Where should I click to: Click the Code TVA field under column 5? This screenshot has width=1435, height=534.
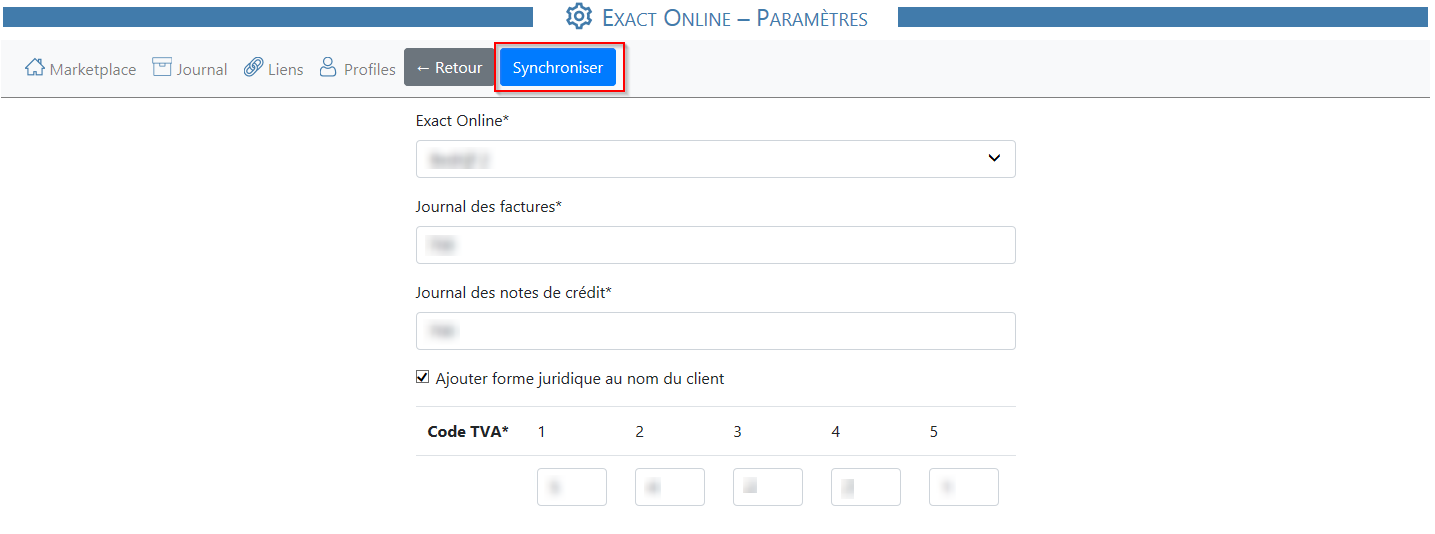pyautogui.click(x=964, y=487)
